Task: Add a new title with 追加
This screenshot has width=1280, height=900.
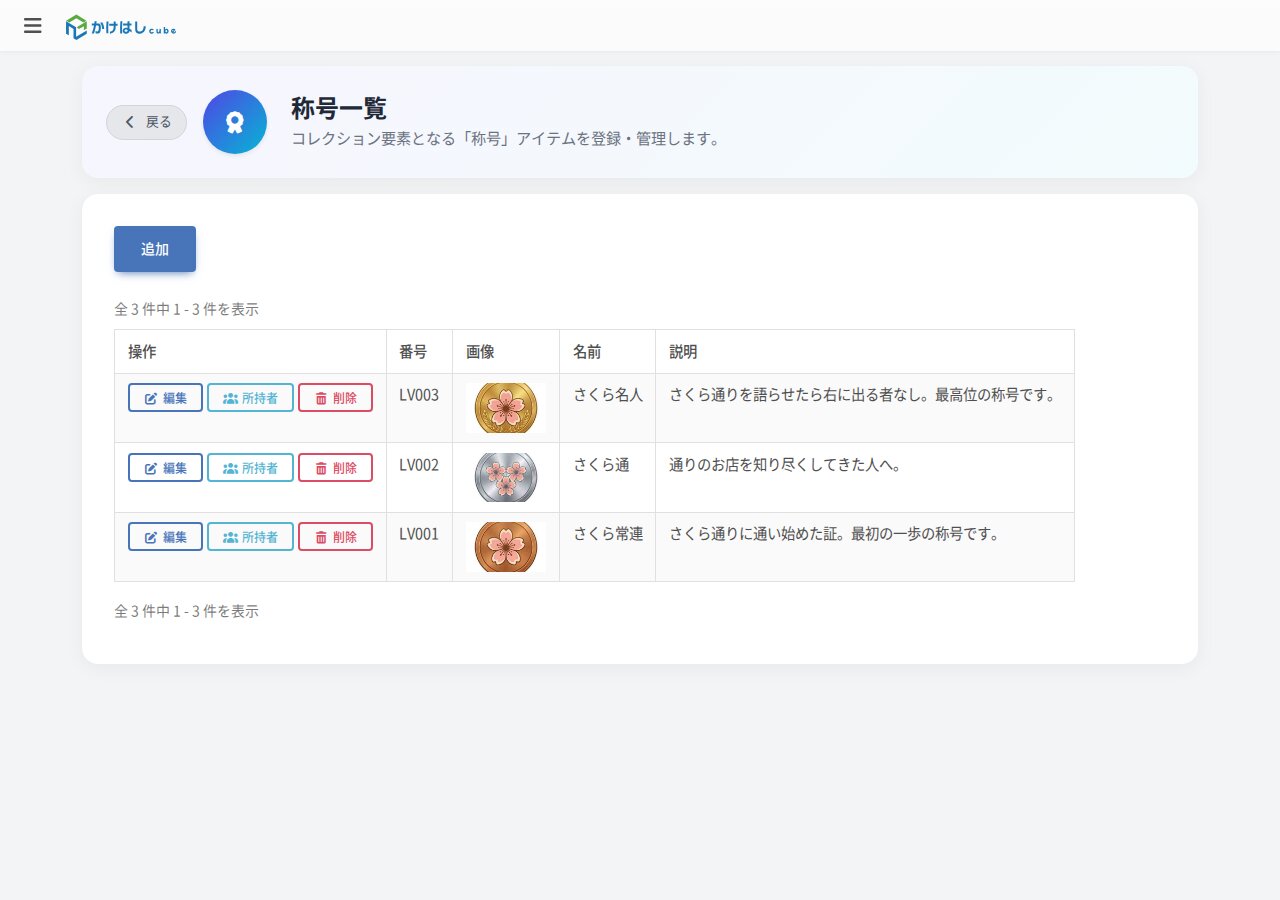Action: pos(155,249)
